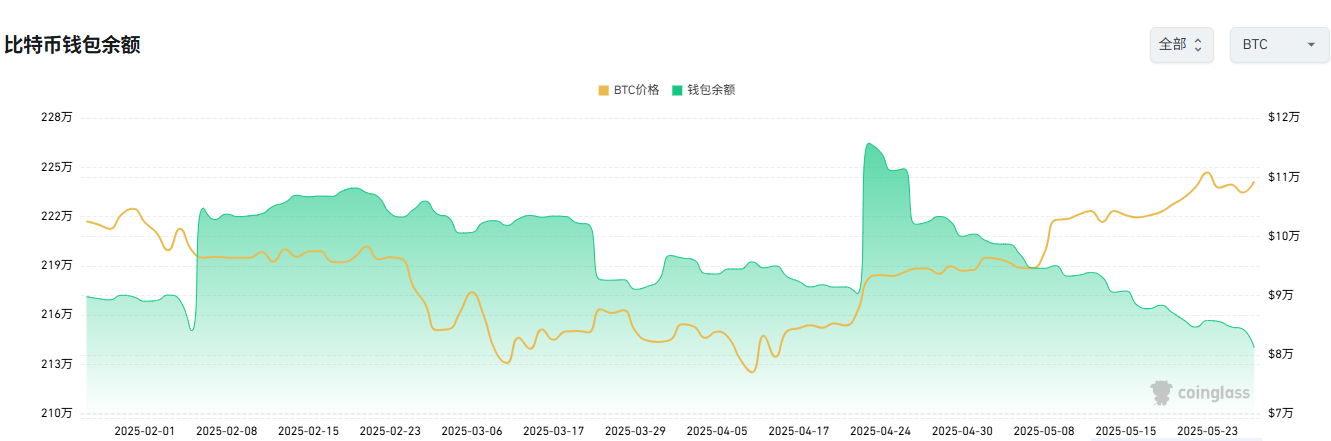Click the up-down chevron icon beside 全部

click(x=1198, y=45)
